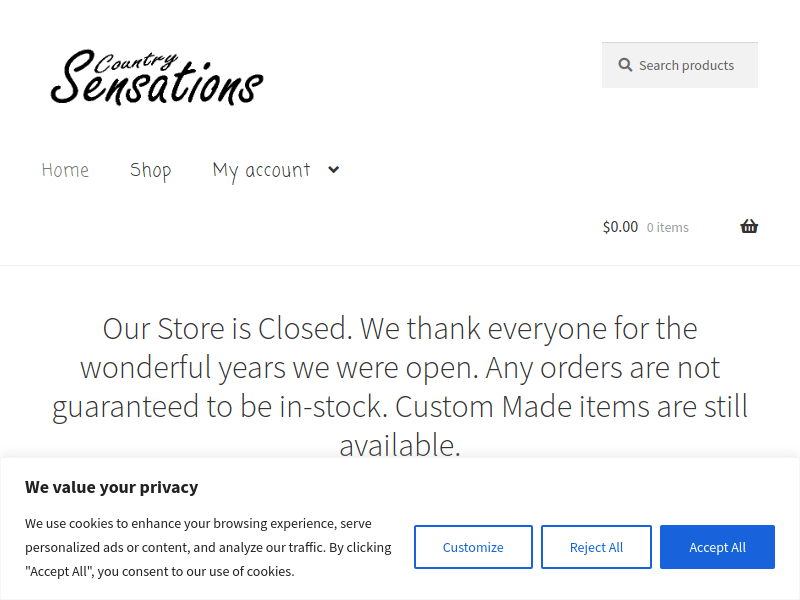Click the 'Our Store is Closed' text

click(x=227, y=328)
